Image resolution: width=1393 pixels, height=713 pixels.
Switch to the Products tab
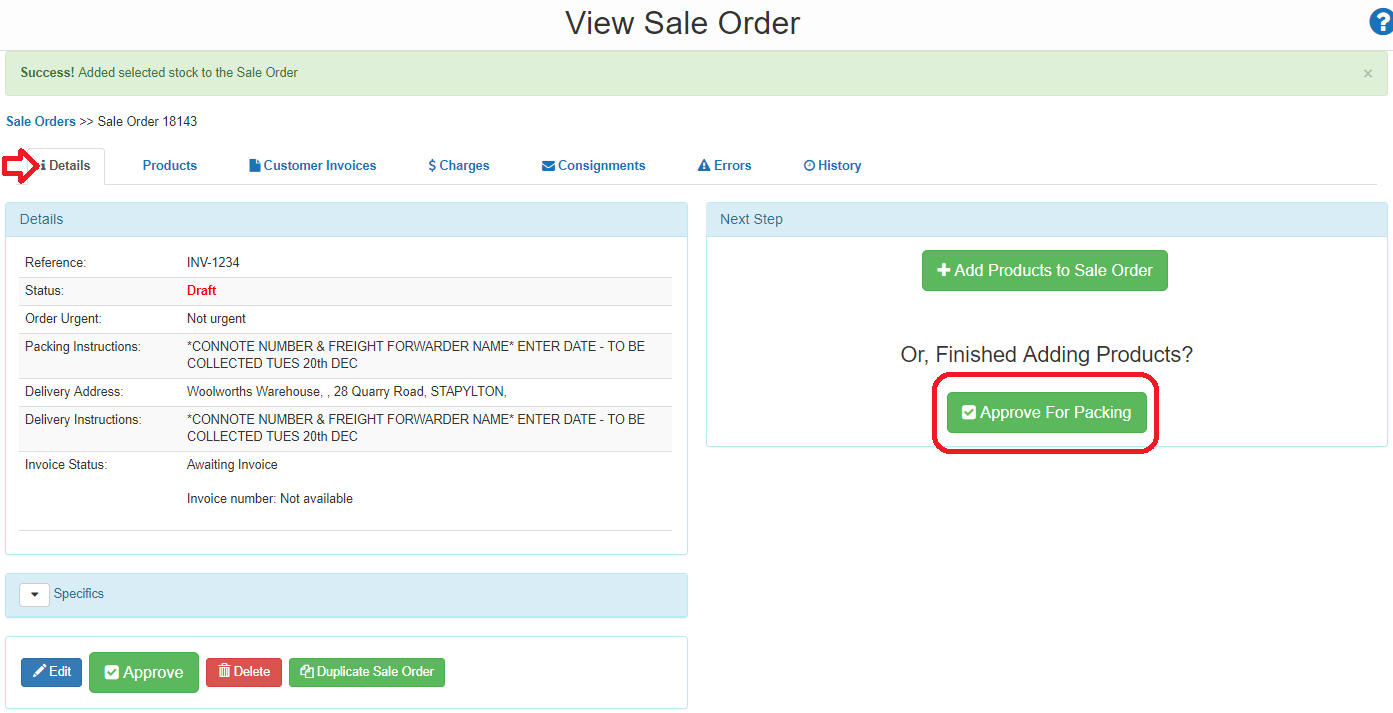(170, 166)
